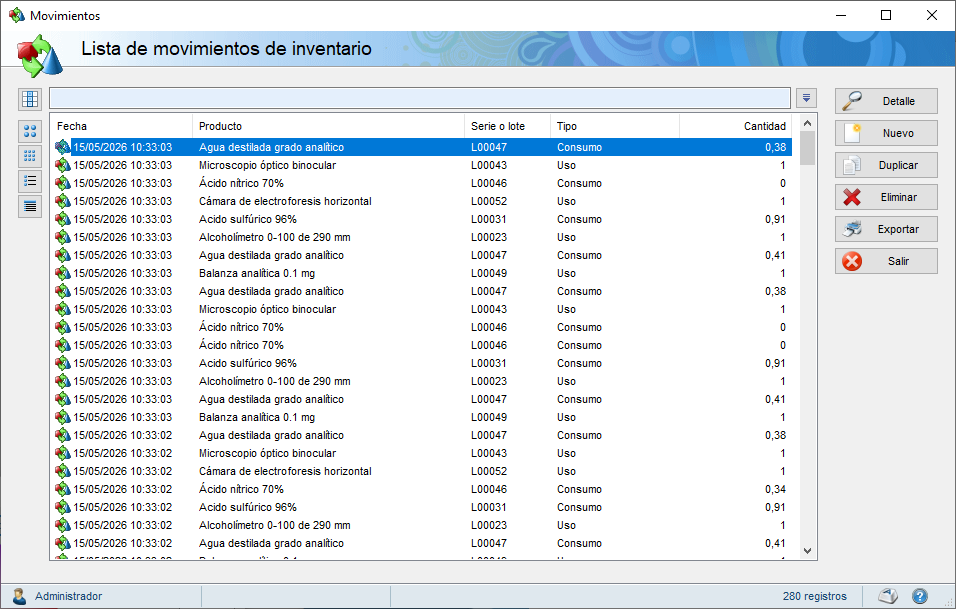Click the Exportar button
This screenshot has width=956, height=609.
pos(886,229)
